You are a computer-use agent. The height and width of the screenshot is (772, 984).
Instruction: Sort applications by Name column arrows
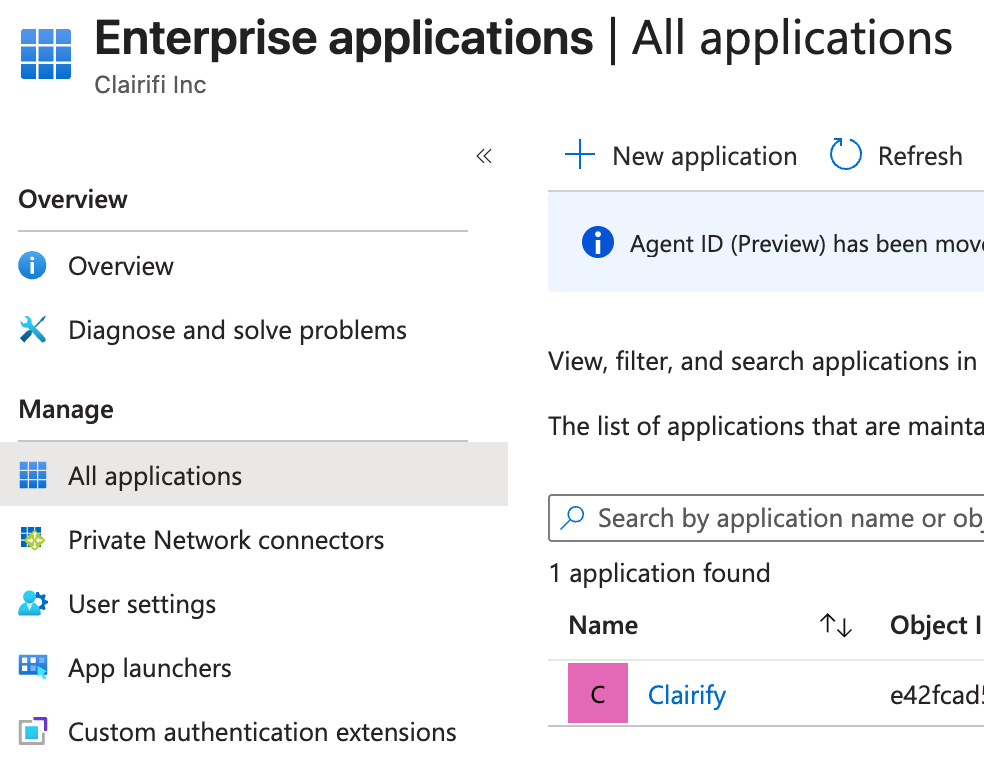tap(835, 626)
